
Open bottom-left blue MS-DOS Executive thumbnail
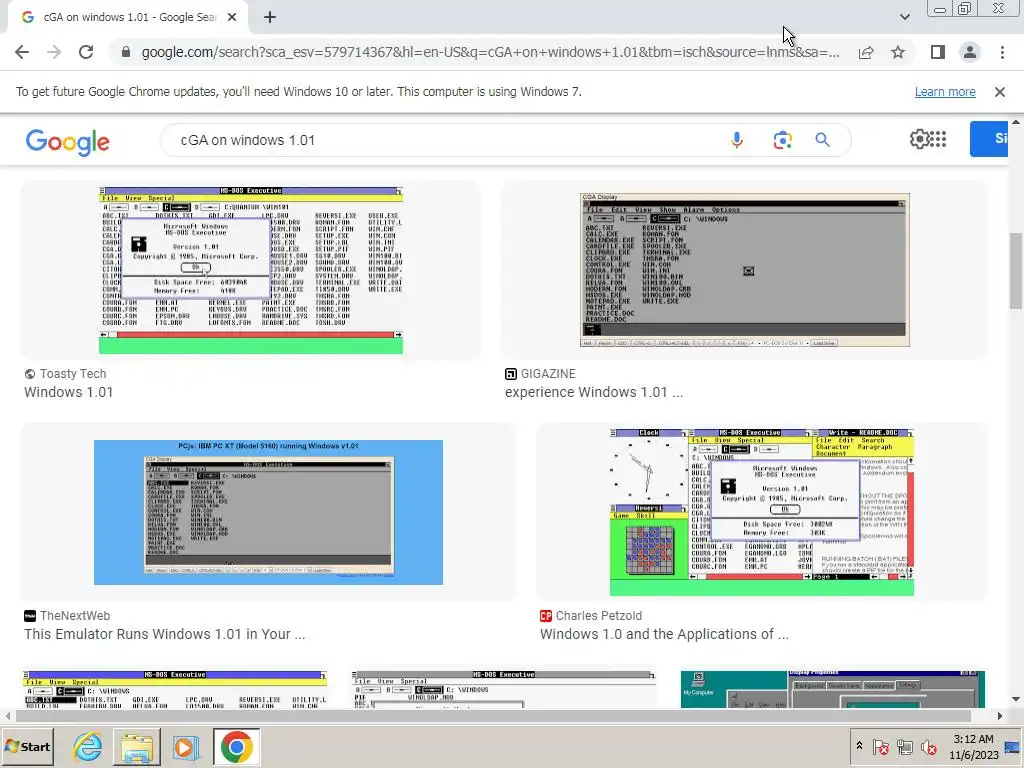174,689
